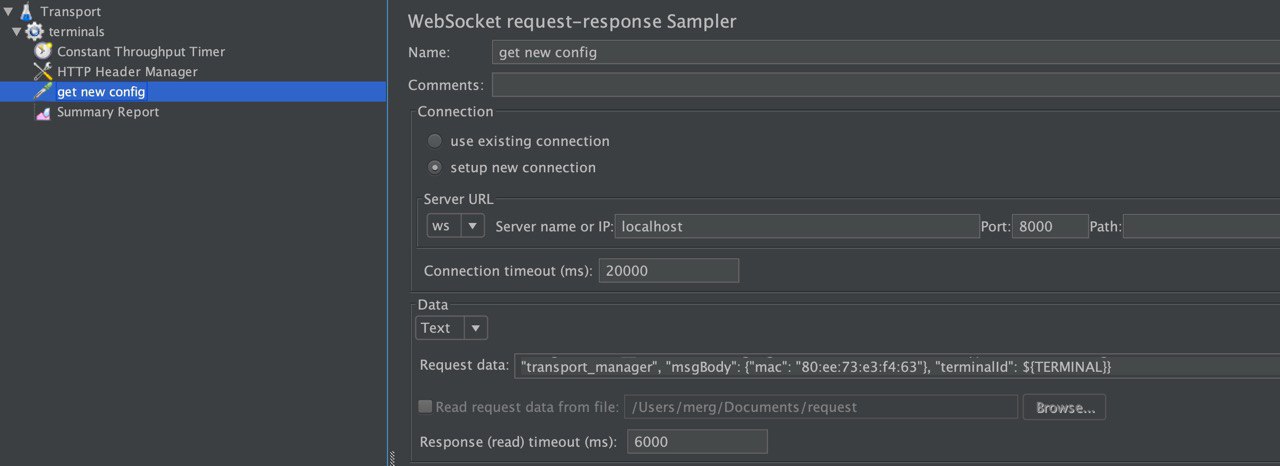Select 'setup new connection' radio button
Viewport: 1280px width, 466px height.
[x=435, y=167]
